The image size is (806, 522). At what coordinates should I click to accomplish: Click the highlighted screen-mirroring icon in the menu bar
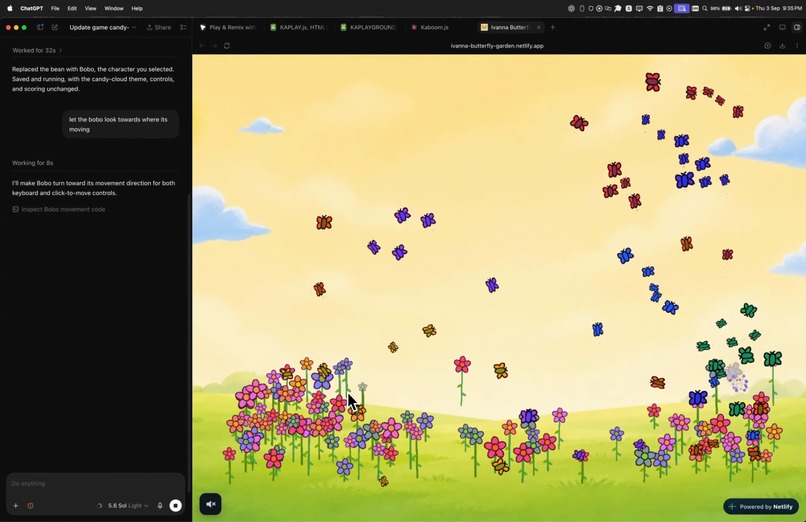tap(682, 8)
